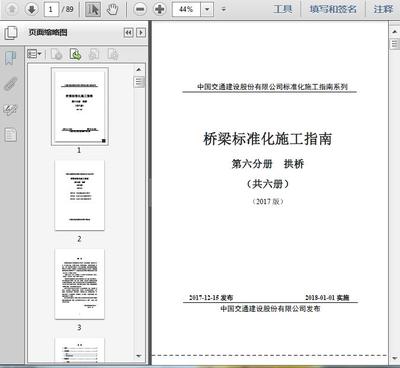Click the header 中国交通建设股份有限公司标准化施工指南系列
The height and width of the screenshot is (368, 400).
[272, 87]
